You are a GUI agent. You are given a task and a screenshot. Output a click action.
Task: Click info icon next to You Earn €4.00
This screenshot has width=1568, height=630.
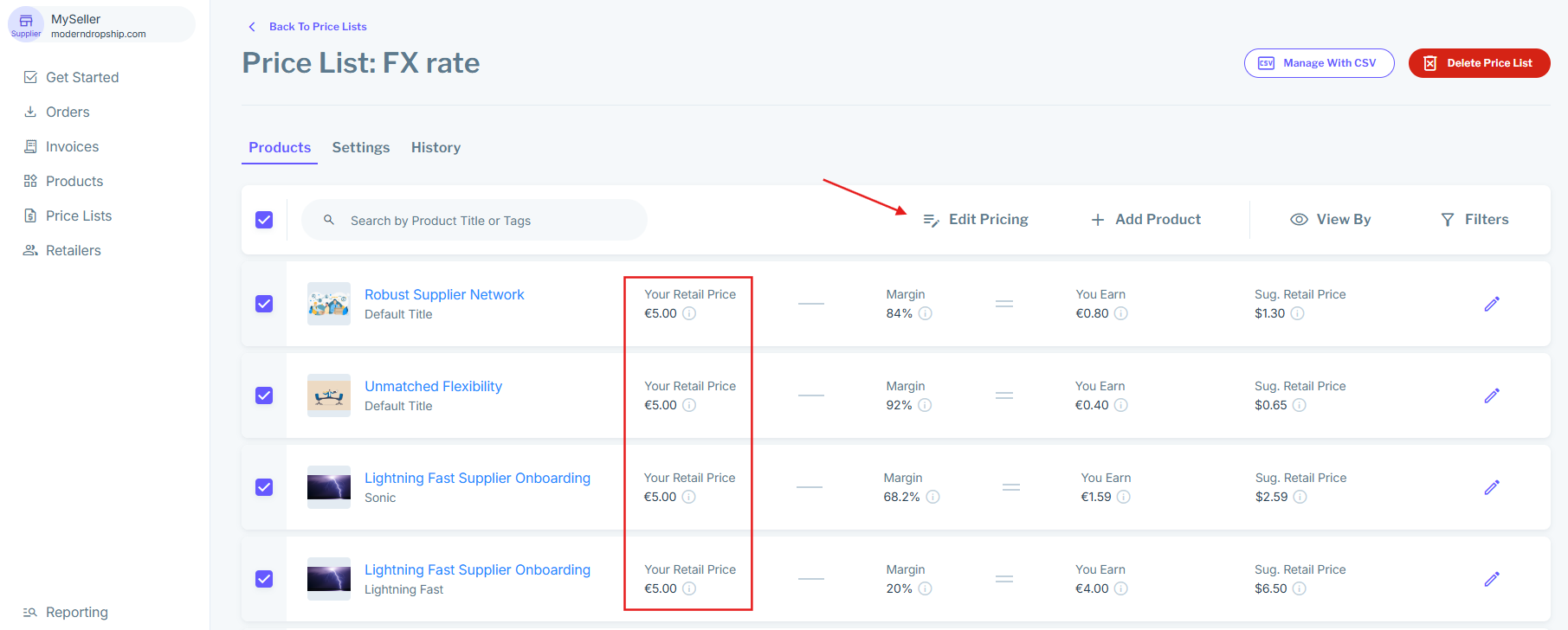click(1120, 588)
